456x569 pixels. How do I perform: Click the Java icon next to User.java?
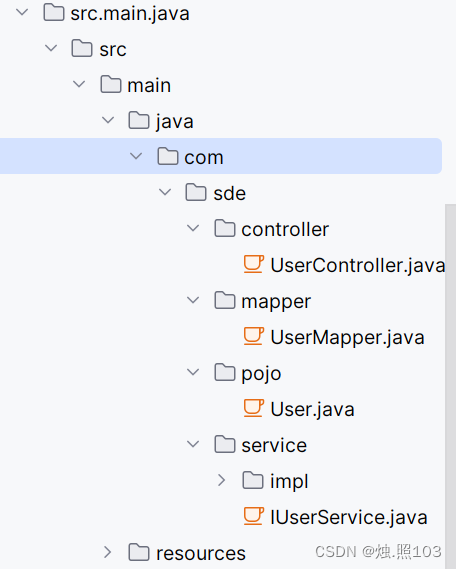click(x=253, y=408)
